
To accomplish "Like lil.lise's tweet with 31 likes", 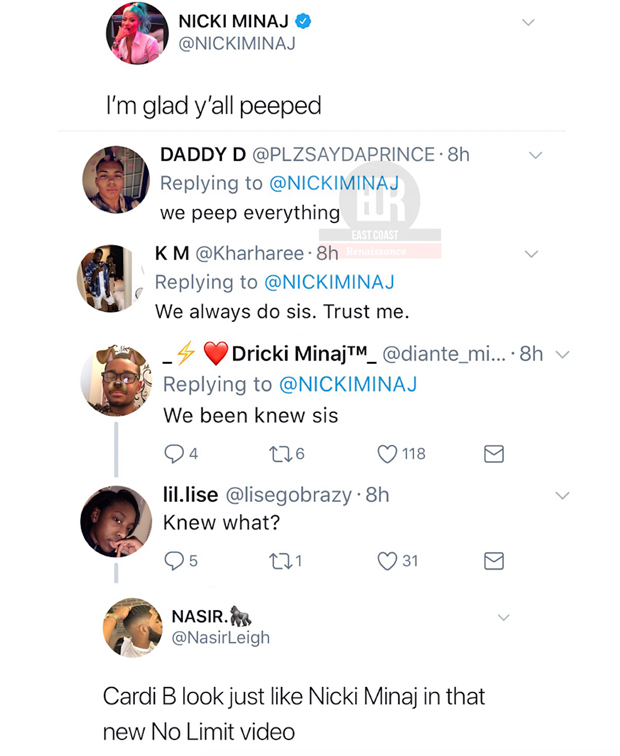I will click(387, 561).
